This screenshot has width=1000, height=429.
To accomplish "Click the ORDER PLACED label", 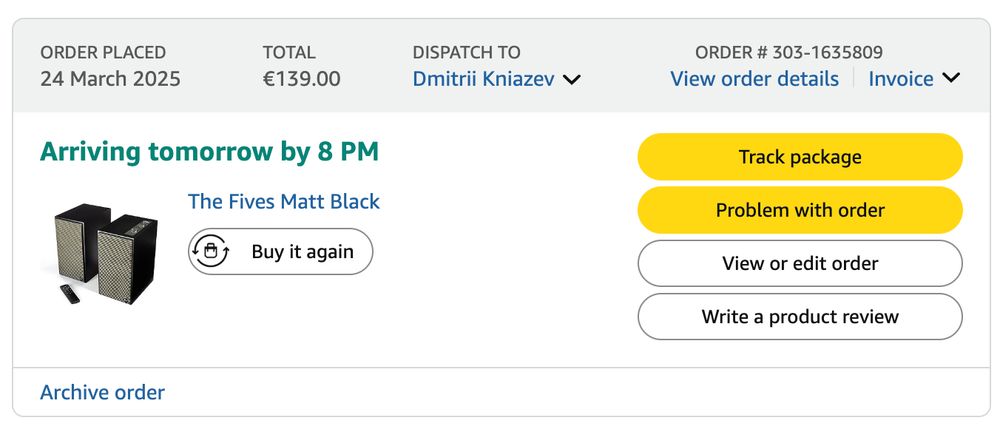I will click(x=103, y=53).
